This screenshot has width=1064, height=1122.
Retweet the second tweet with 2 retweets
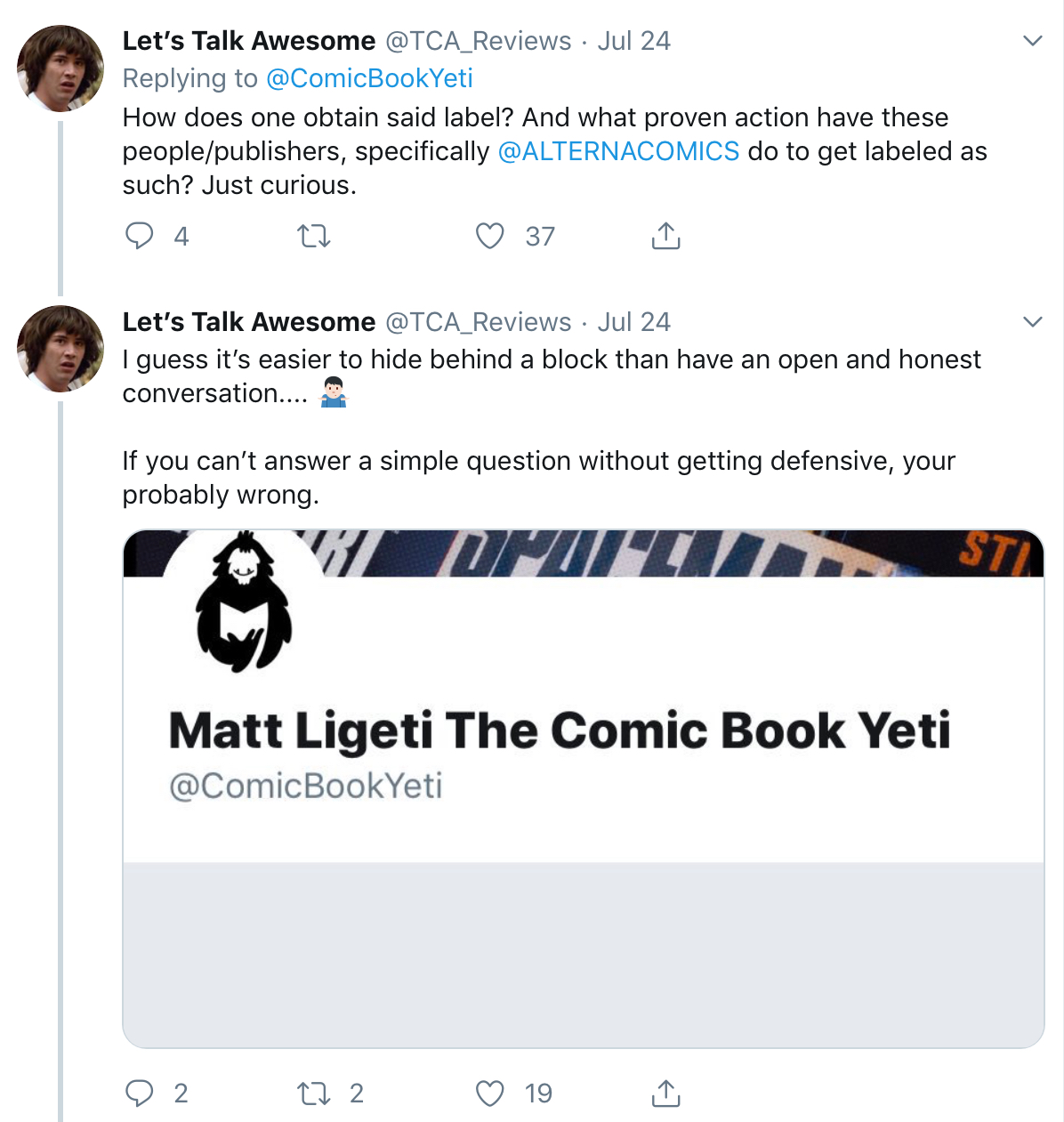tap(313, 1093)
